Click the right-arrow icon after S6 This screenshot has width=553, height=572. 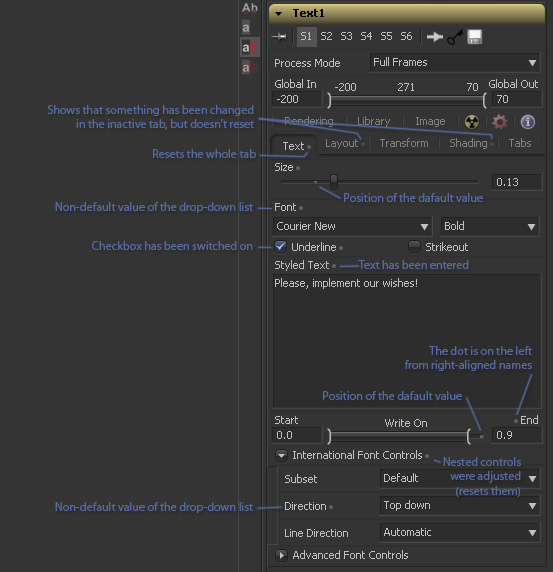pos(434,37)
